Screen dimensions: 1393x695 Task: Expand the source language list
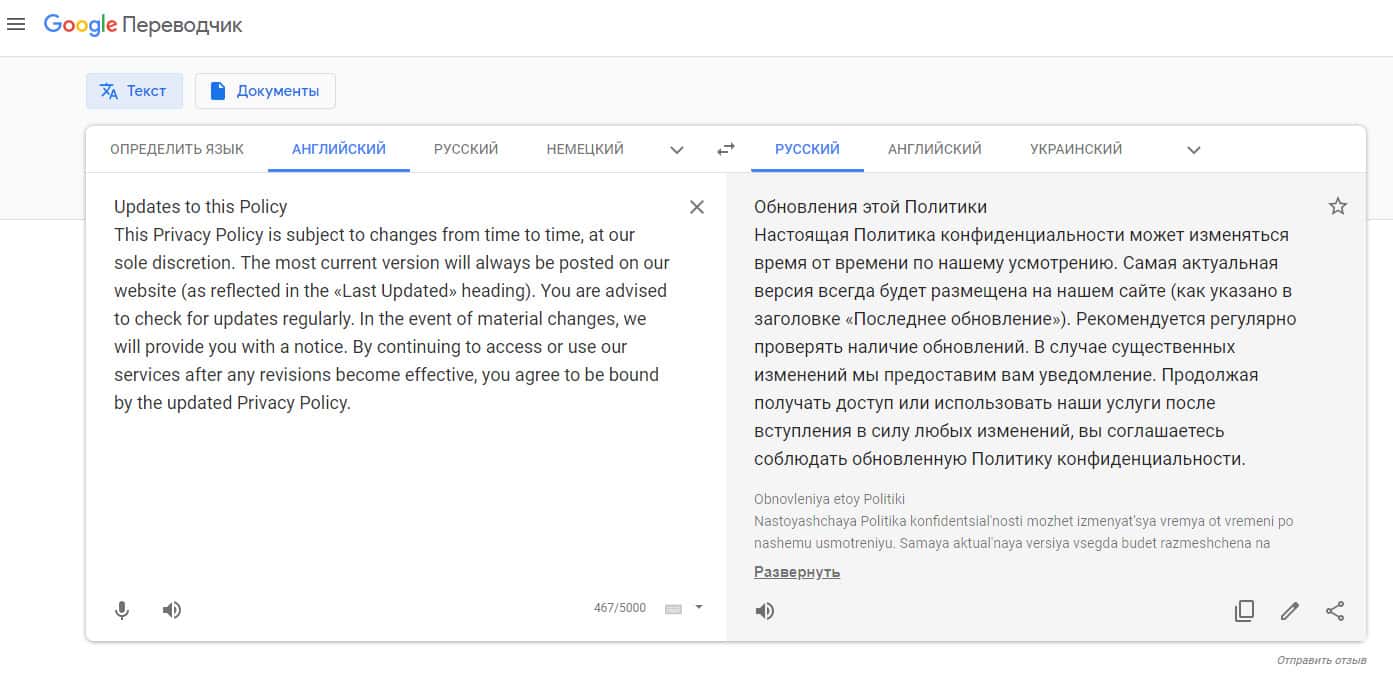coord(677,150)
